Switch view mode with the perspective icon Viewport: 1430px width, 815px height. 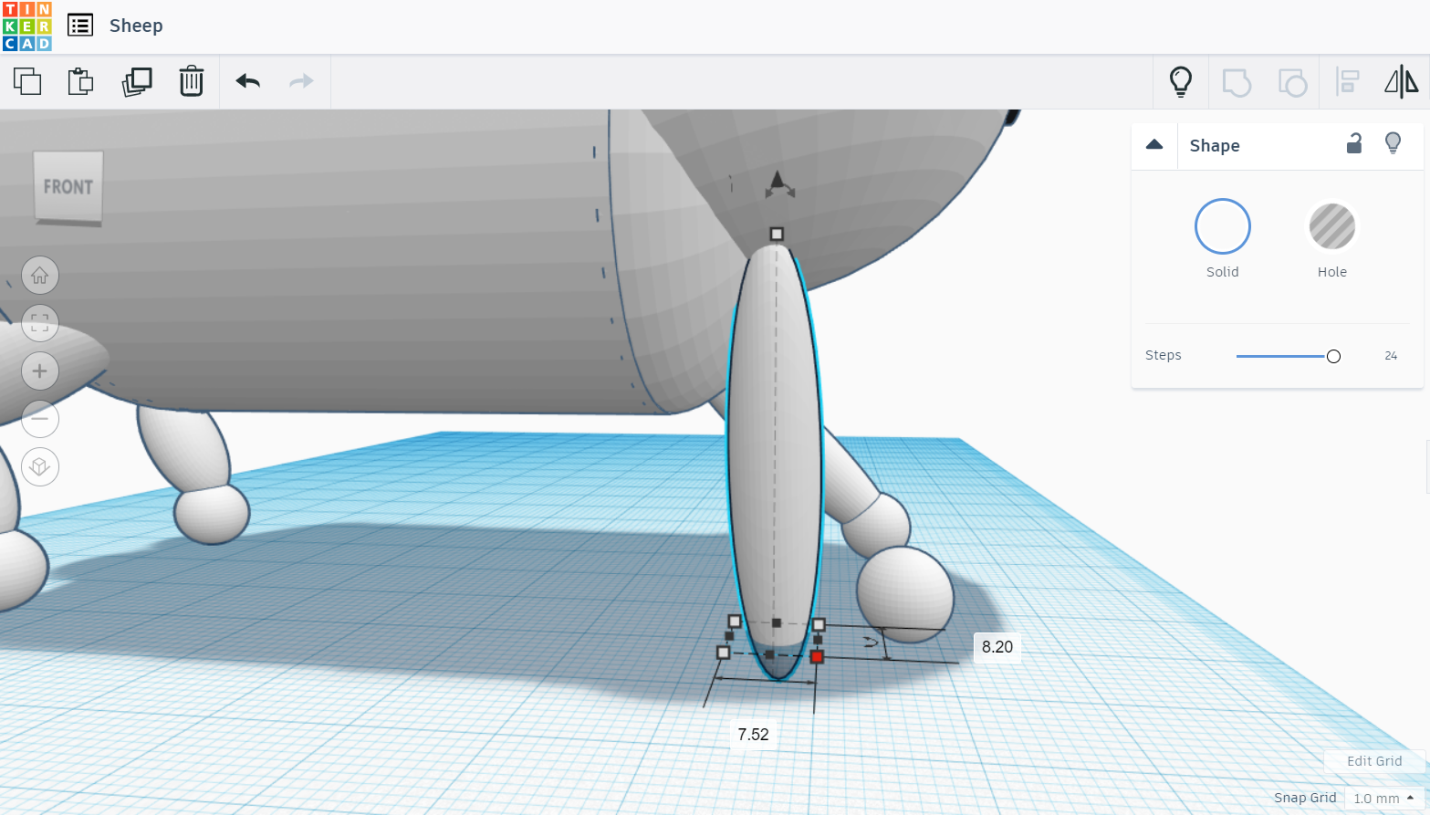40,467
